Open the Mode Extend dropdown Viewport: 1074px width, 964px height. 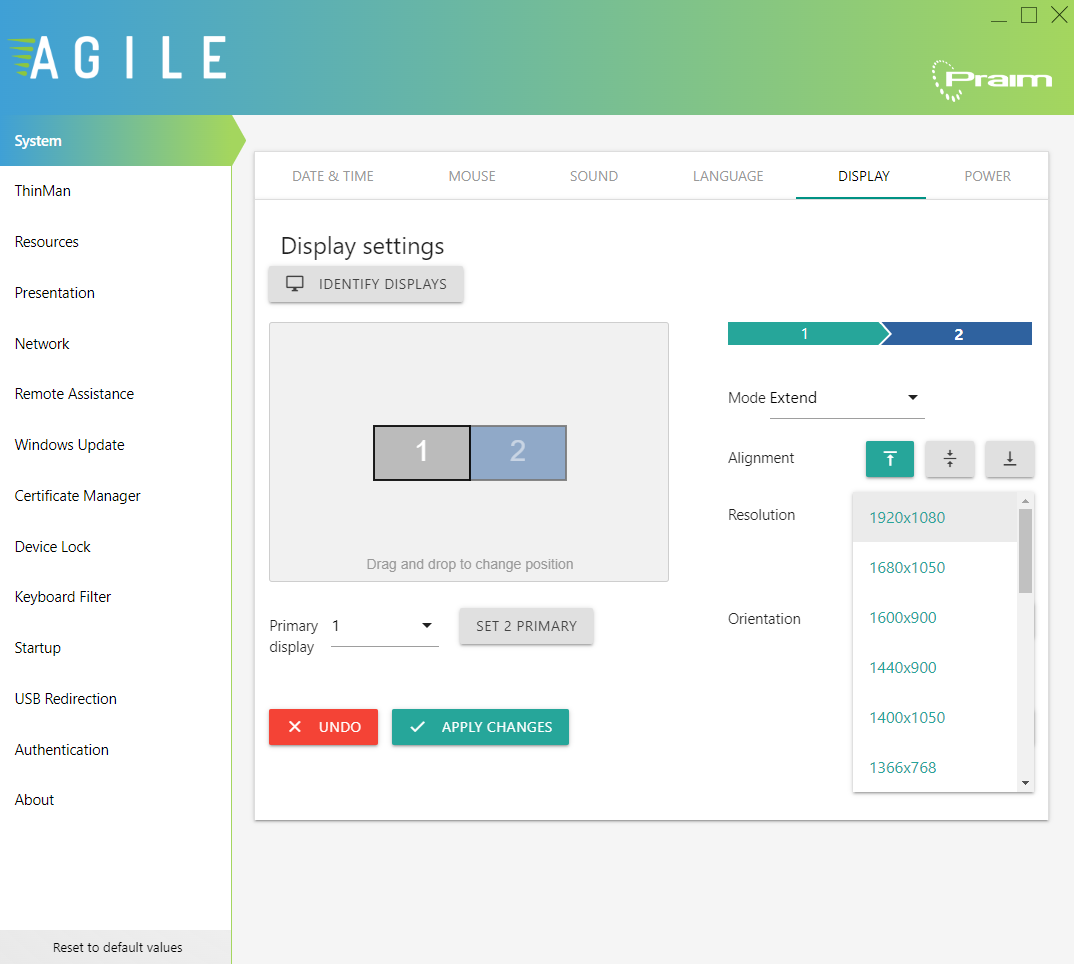[x=847, y=398]
